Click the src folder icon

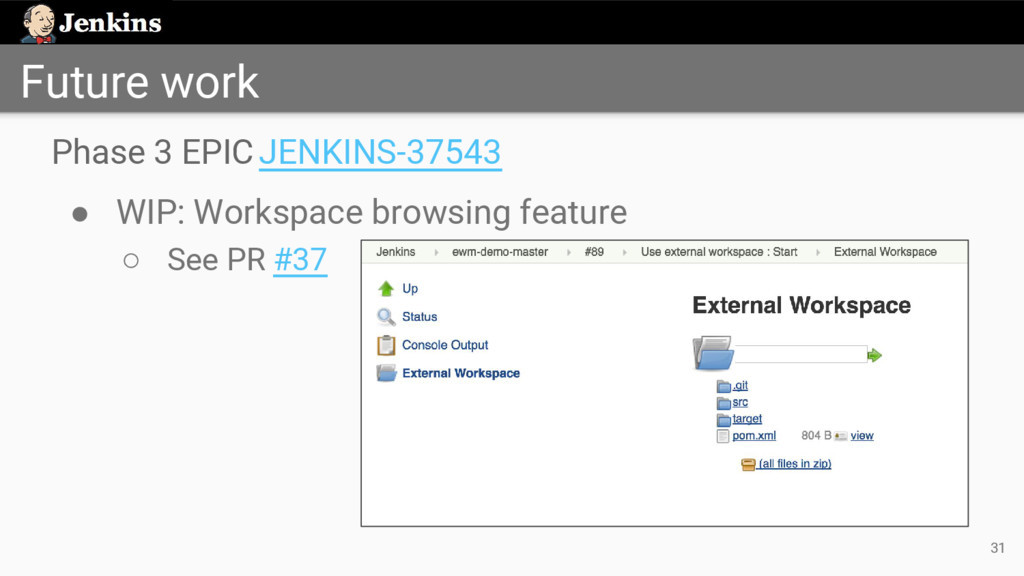724,403
